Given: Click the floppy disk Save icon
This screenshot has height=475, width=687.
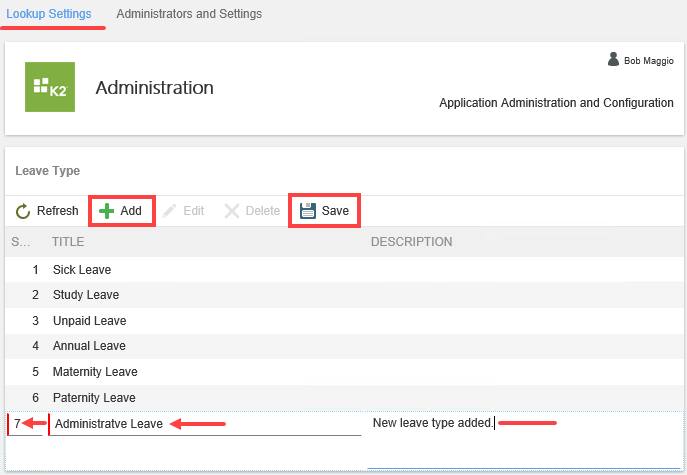Looking at the screenshot, I should tap(308, 211).
